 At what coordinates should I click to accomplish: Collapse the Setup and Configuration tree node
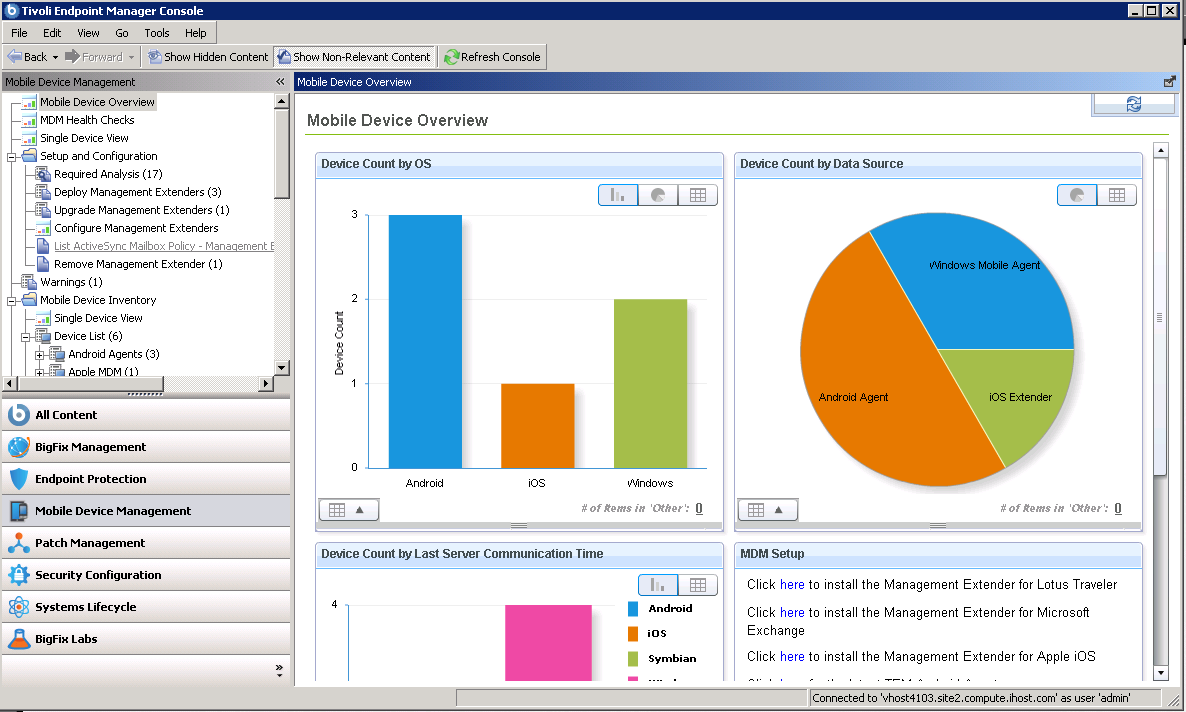[x=11, y=157]
